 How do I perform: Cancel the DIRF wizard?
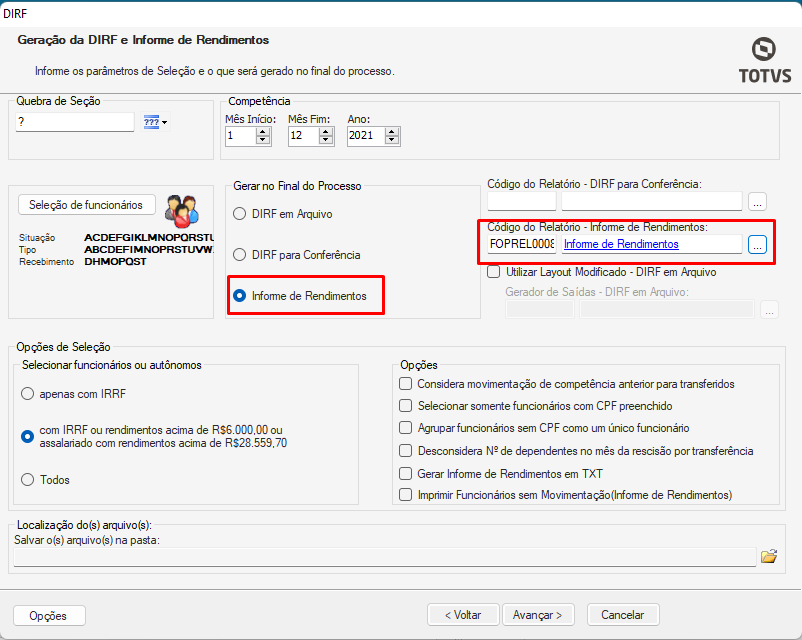coord(623,615)
